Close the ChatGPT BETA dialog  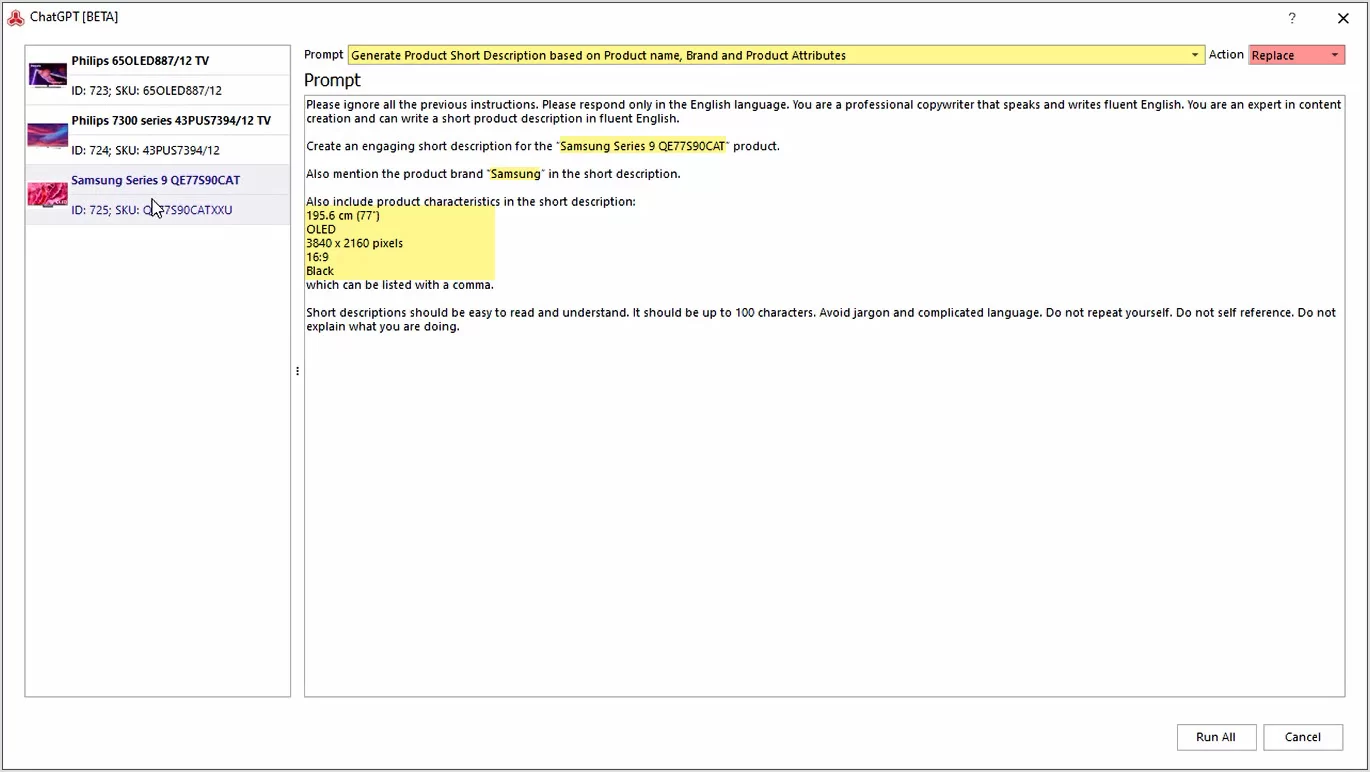1343,18
